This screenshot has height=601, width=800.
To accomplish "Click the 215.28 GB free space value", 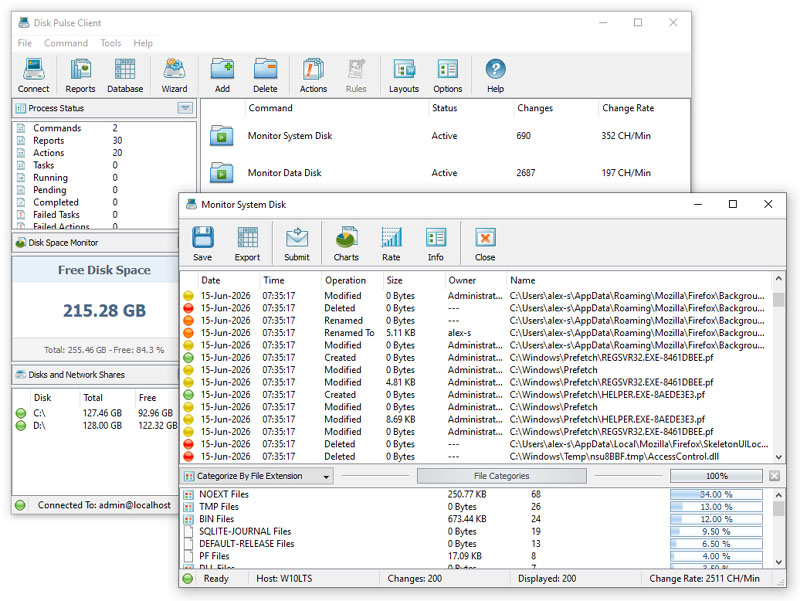I will (x=104, y=310).
